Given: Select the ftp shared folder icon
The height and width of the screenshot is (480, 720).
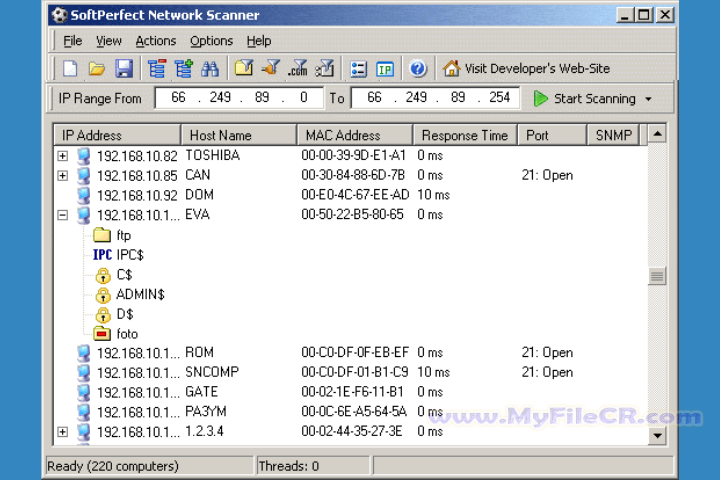Looking at the screenshot, I should [x=102, y=235].
